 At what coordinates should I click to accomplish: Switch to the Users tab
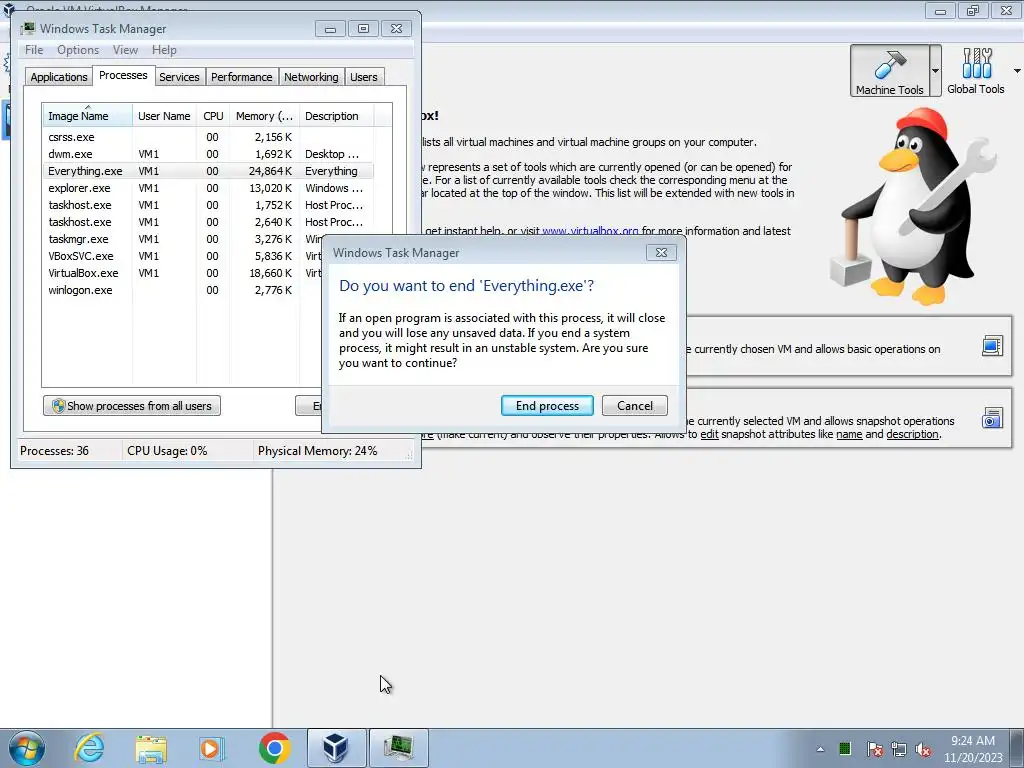click(x=364, y=76)
